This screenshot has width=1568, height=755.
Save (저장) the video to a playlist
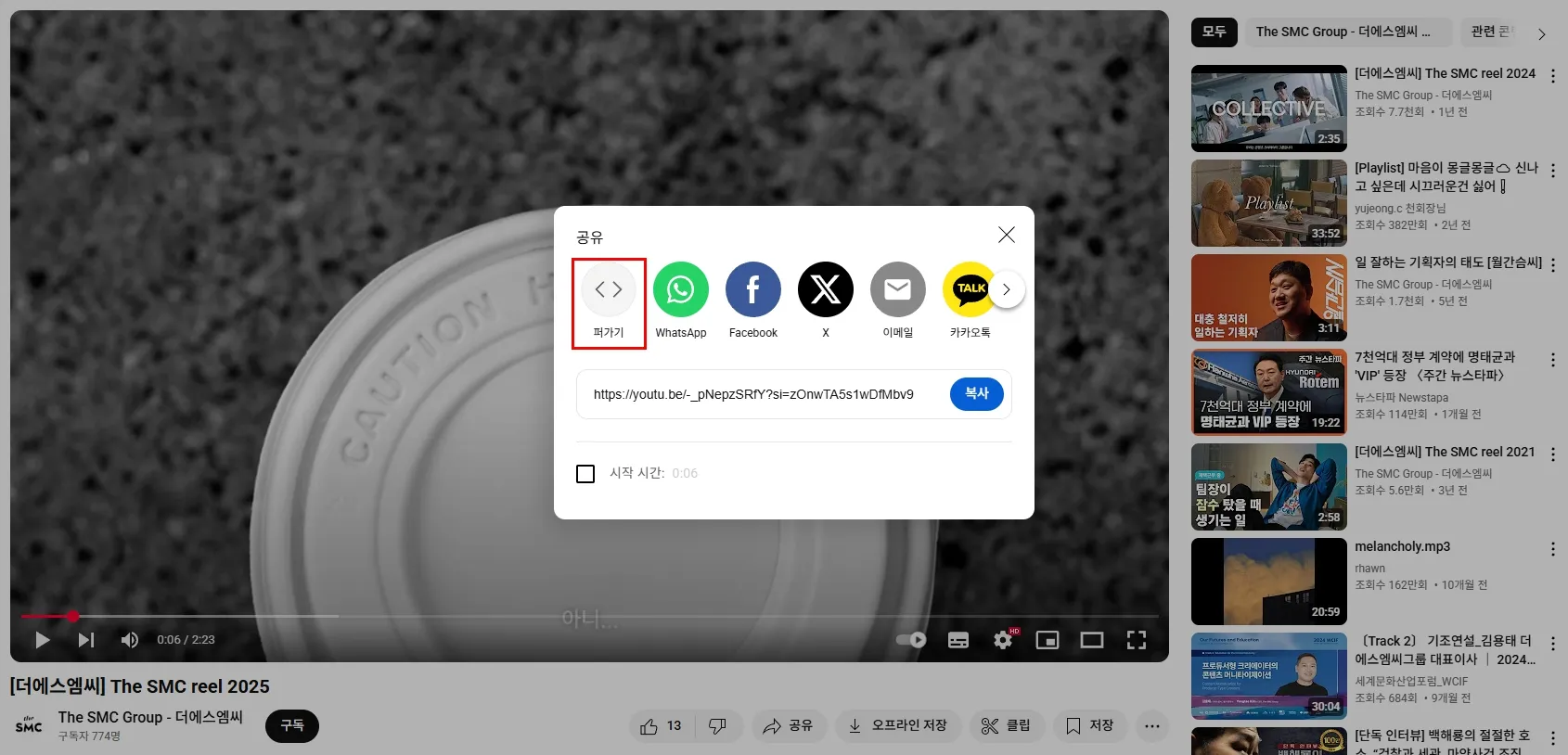(1089, 726)
